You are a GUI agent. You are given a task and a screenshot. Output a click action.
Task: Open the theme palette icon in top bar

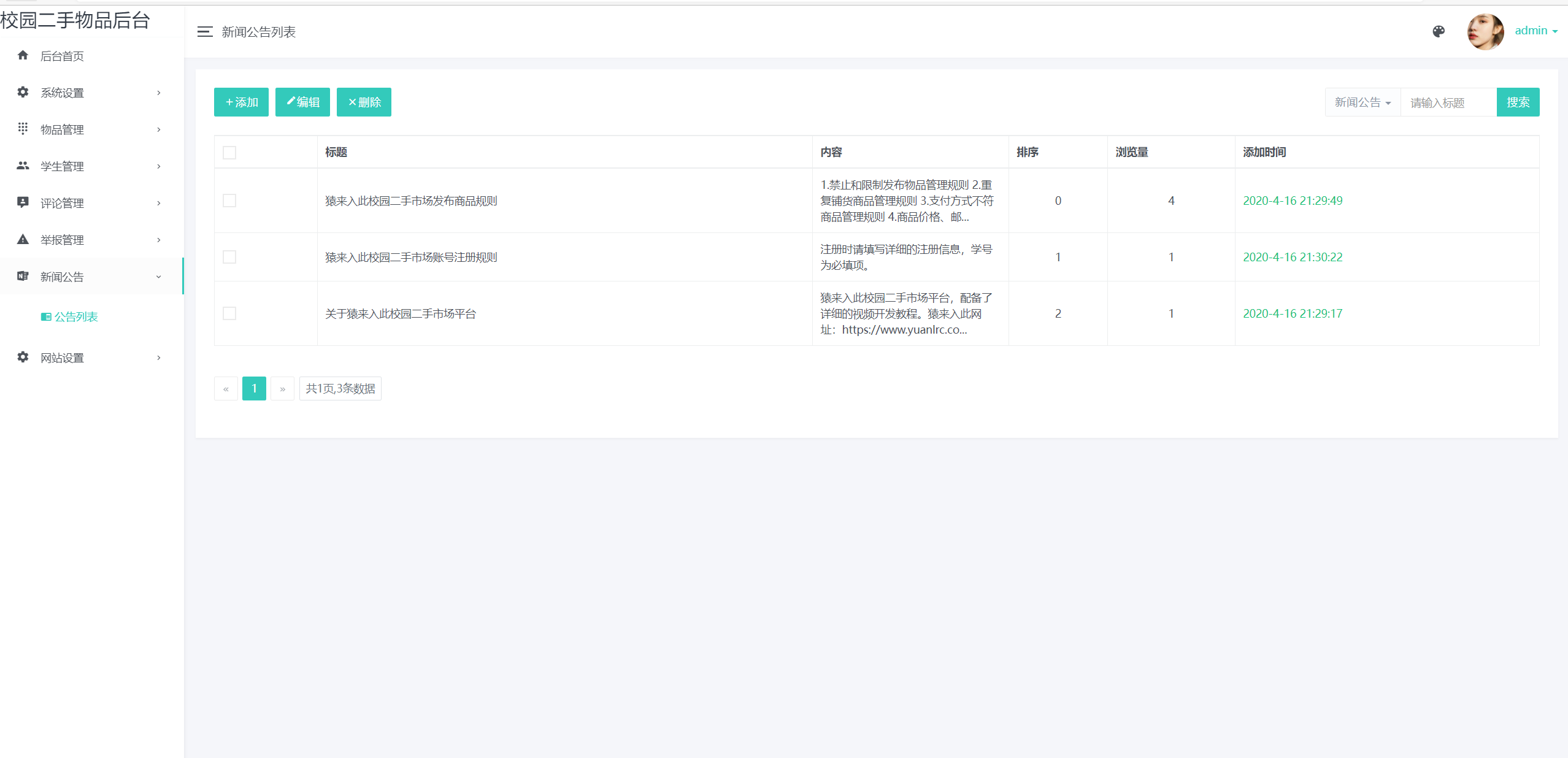point(1438,31)
